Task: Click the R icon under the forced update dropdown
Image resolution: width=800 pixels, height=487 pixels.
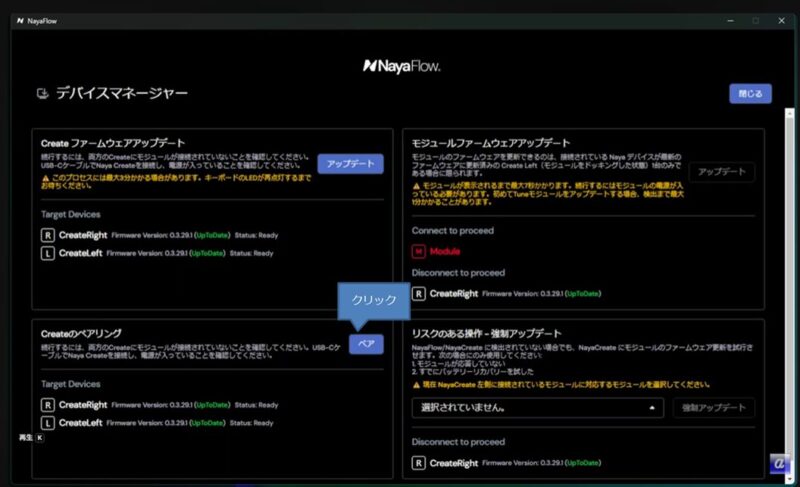Action: [419, 463]
